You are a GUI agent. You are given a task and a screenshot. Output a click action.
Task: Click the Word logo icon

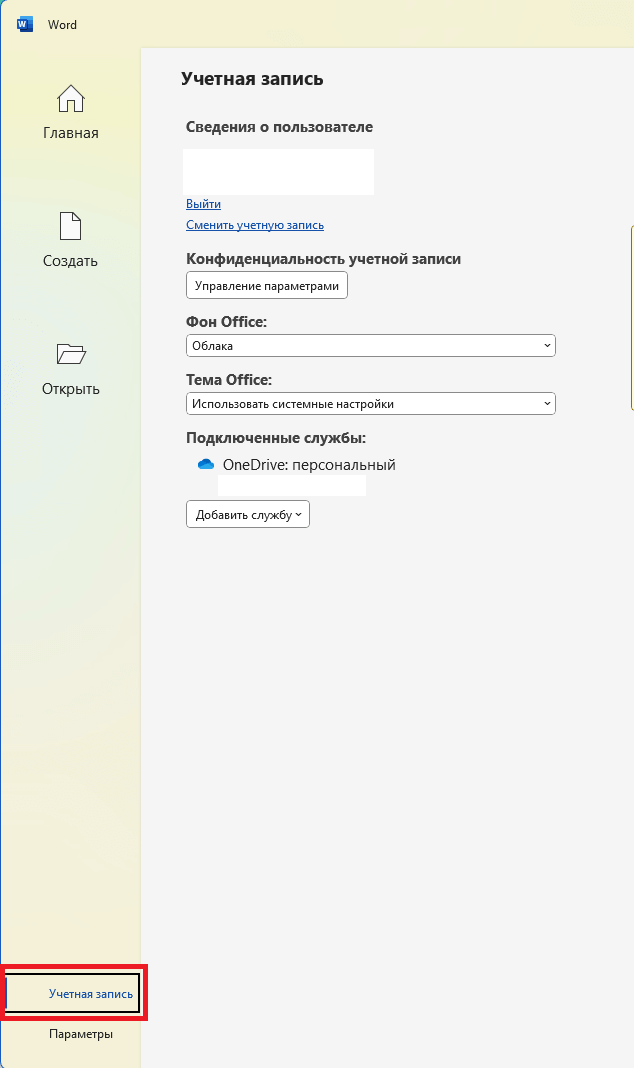(25, 25)
